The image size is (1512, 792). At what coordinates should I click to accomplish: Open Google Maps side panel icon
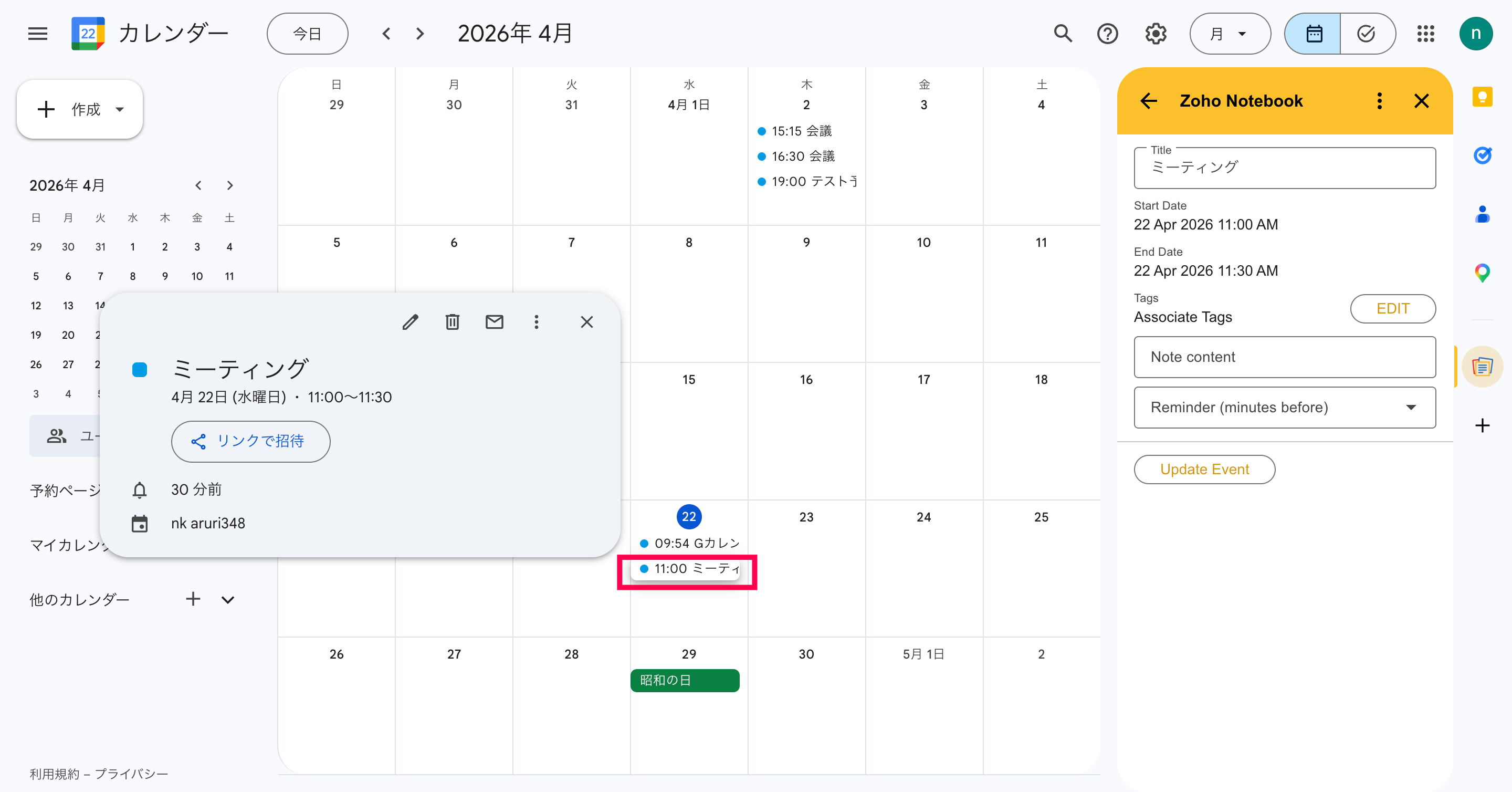[x=1482, y=273]
